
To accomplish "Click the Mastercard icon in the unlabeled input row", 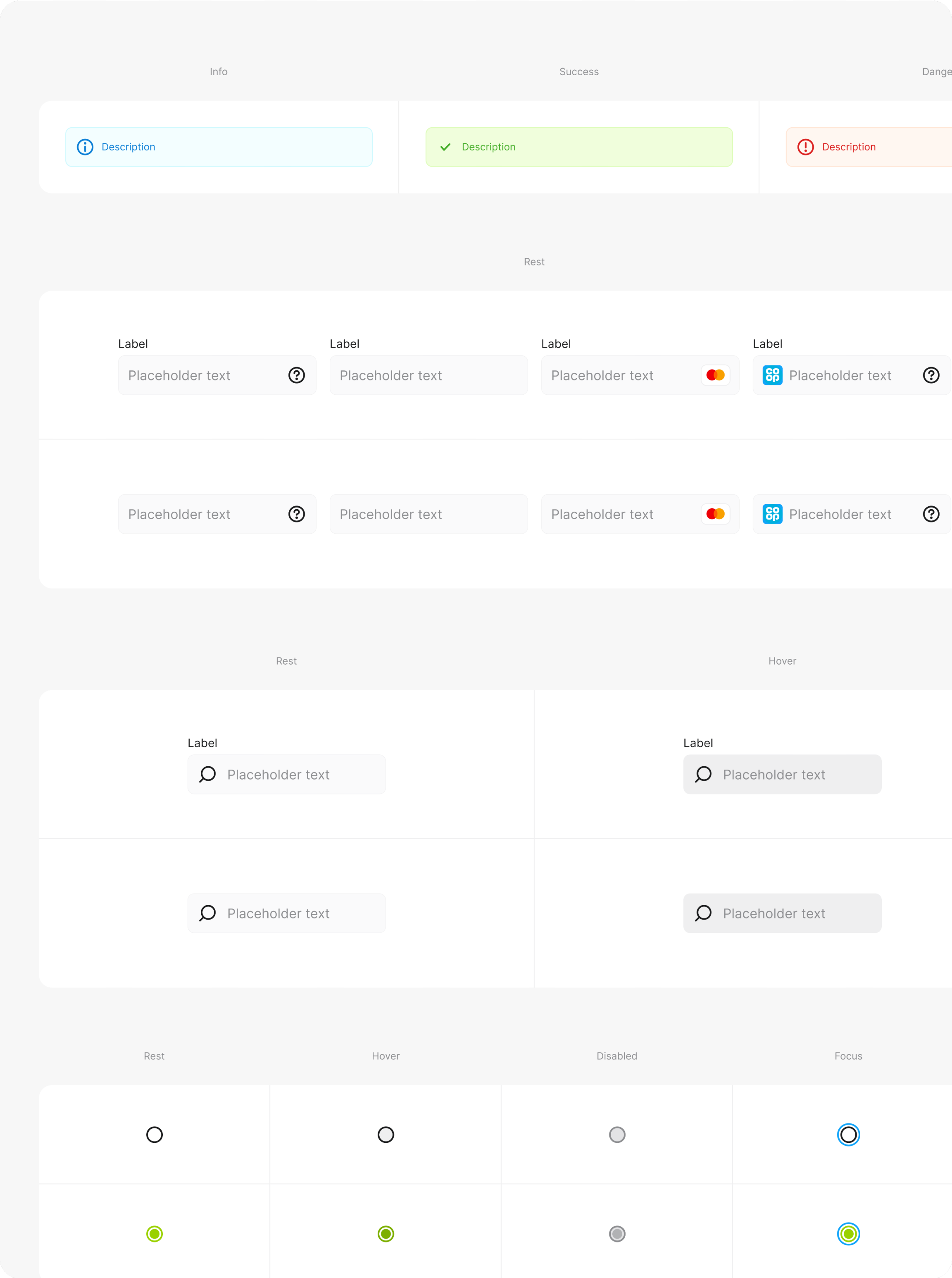I will [715, 514].
